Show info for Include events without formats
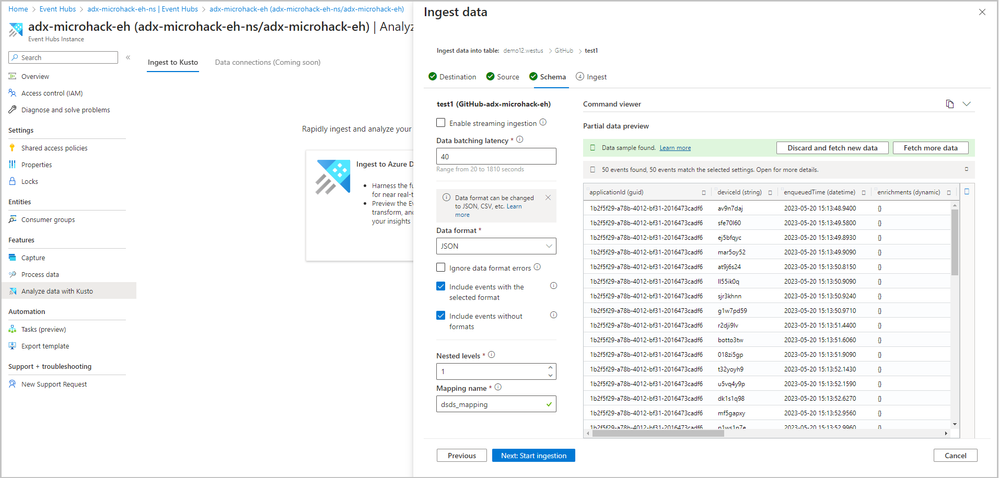Screen dimensions: 999x478 (x=553, y=315)
